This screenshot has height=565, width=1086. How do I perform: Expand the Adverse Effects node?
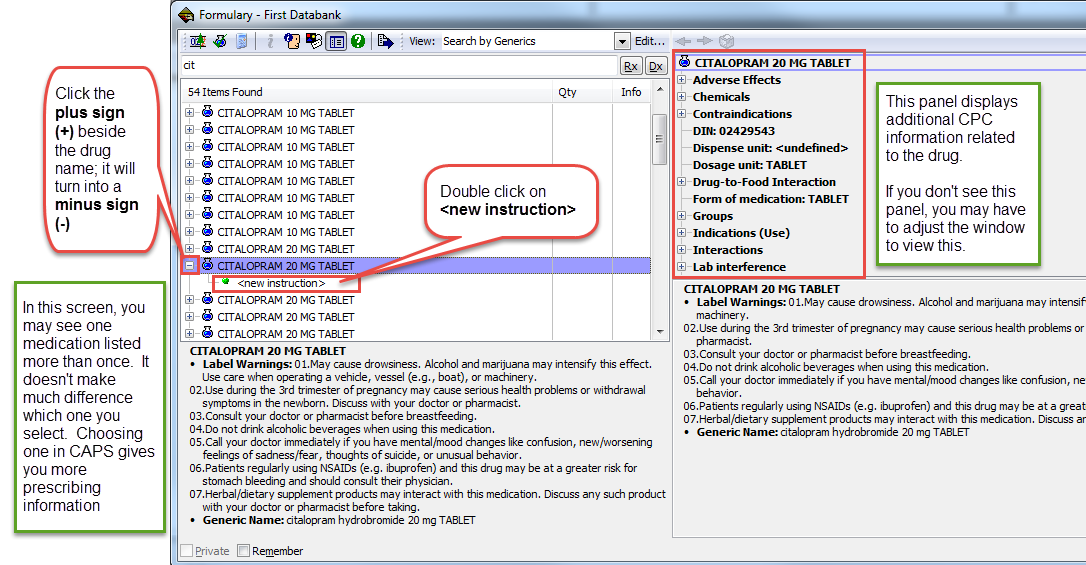tap(682, 80)
